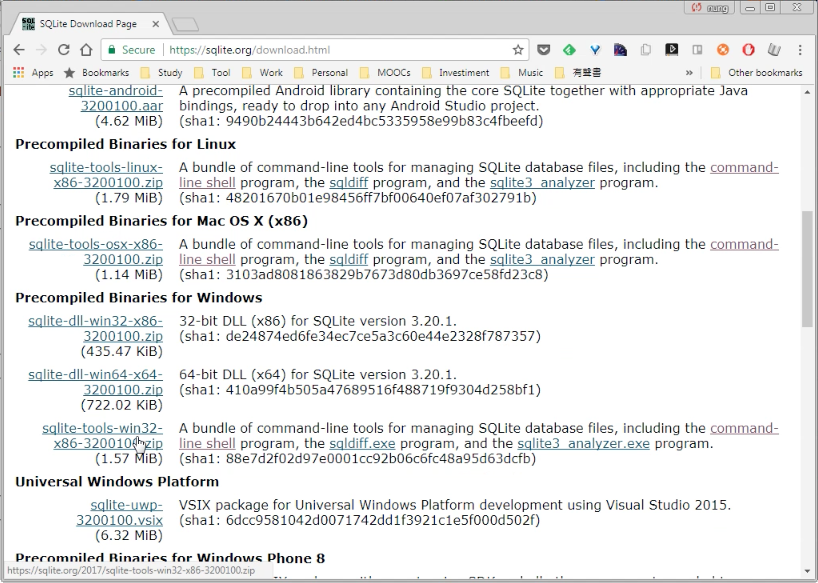This screenshot has width=818, height=583.
Task: Open the sqldiff link in the Mac OS X row
Action: 348,259
